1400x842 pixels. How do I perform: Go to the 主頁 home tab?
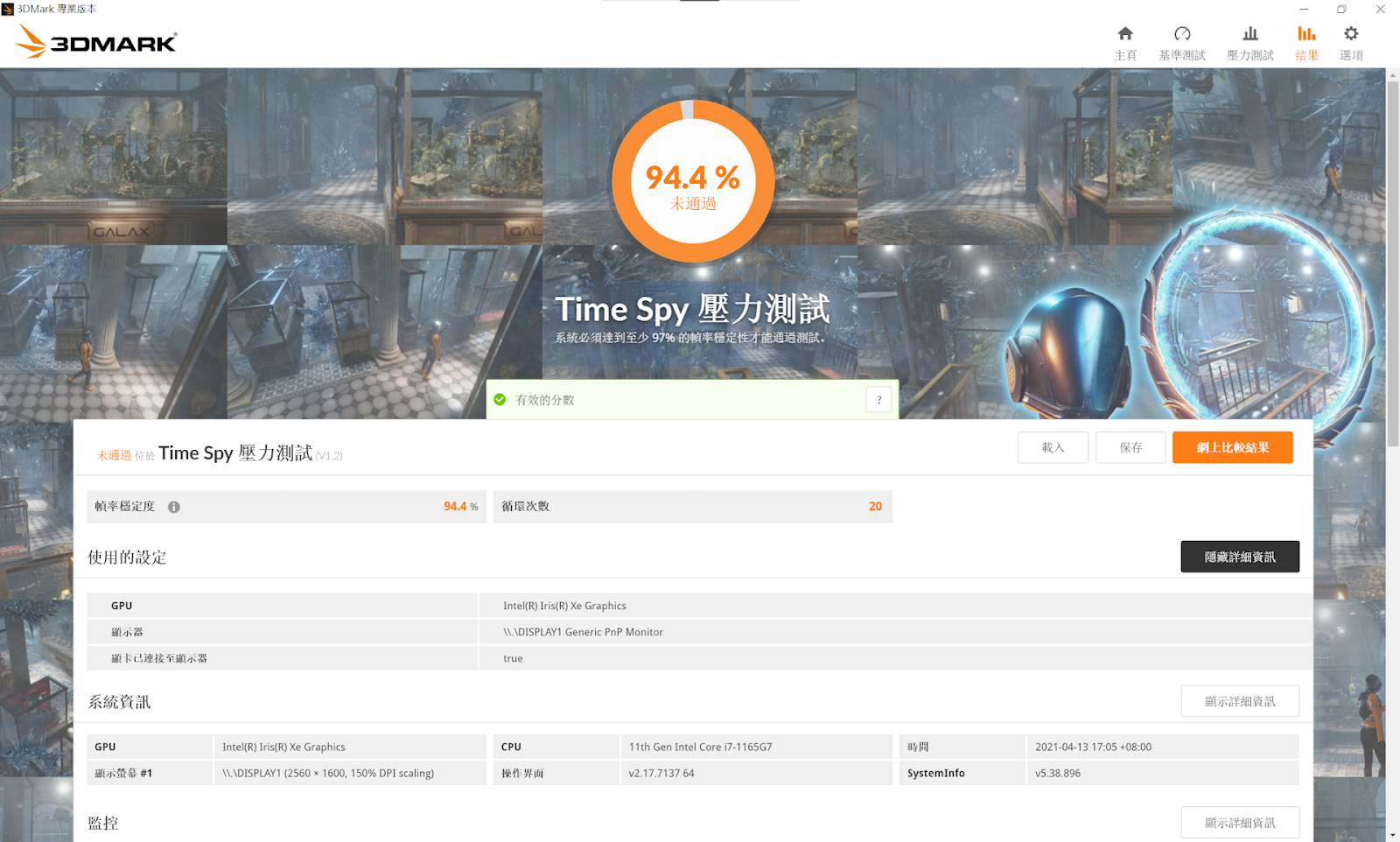click(1125, 43)
